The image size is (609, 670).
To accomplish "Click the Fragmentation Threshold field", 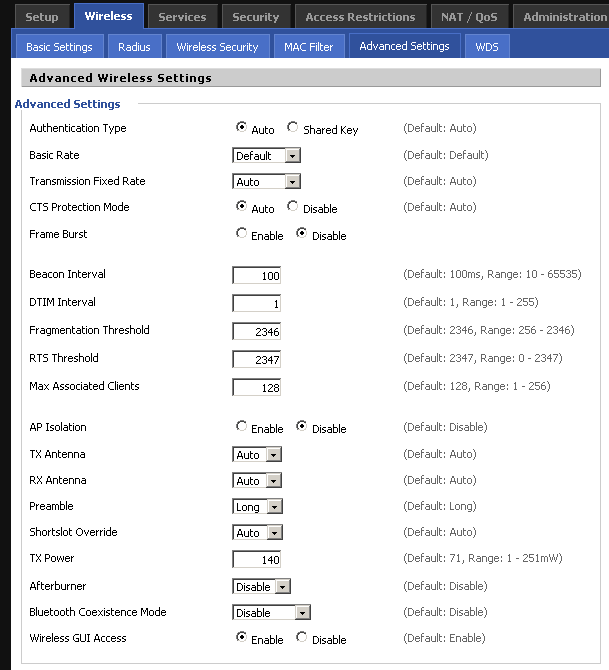I will pyautogui.click(x=256, y=332).
